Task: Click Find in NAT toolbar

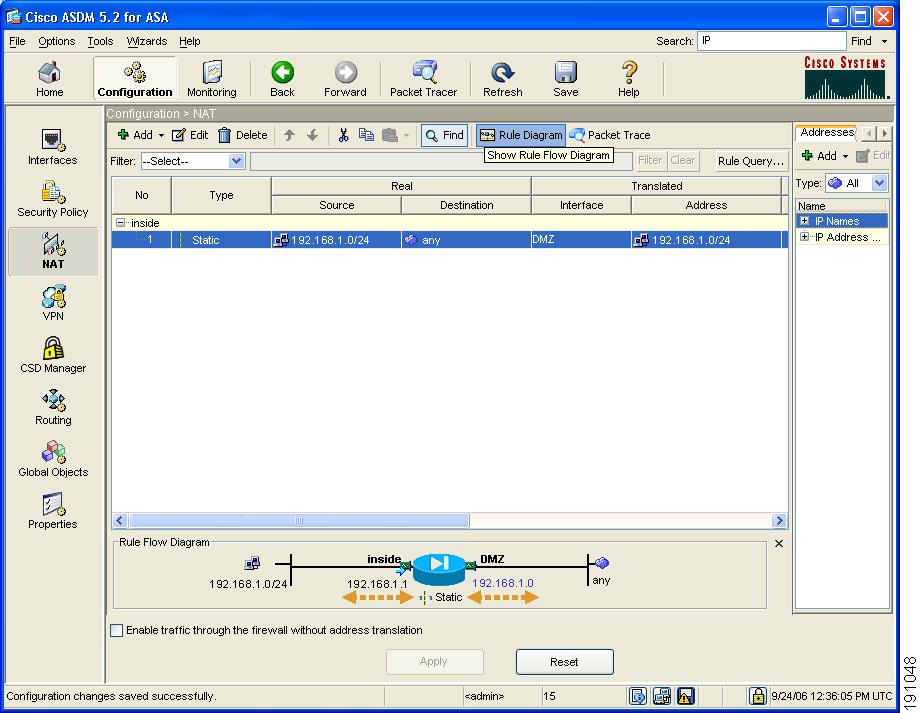Action: click(444, 135)
